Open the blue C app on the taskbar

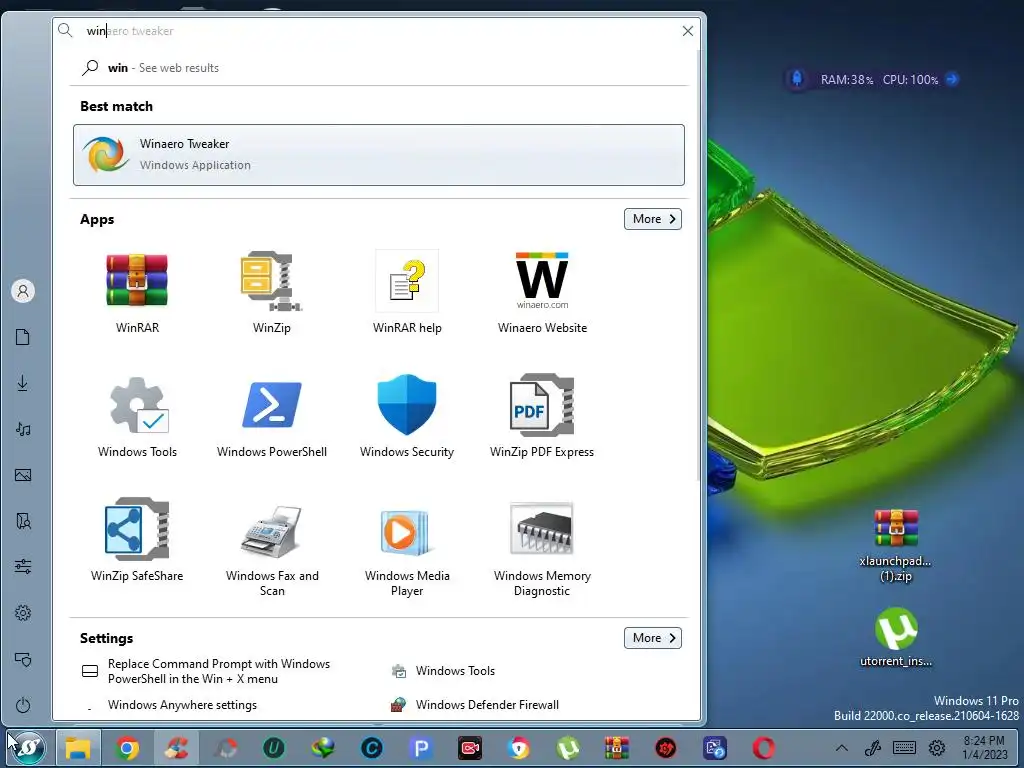point(372,748)
